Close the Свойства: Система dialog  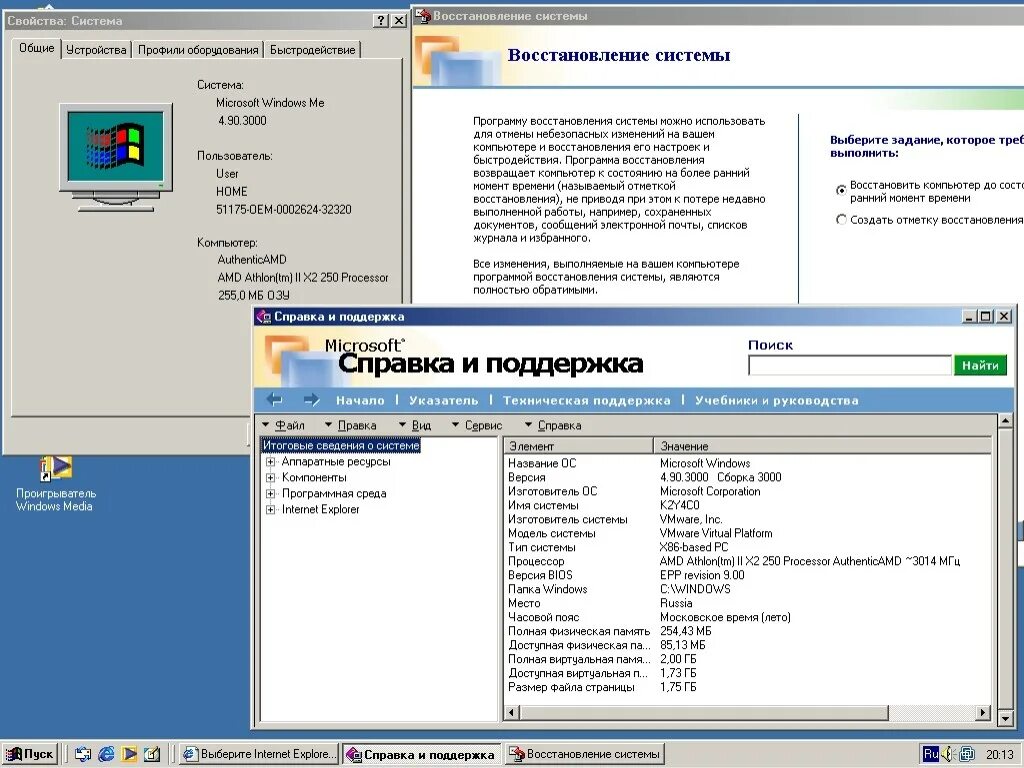click(x=398, y=20)
